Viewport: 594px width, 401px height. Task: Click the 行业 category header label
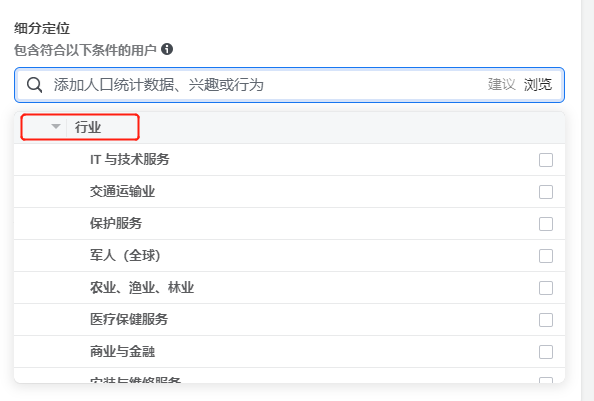coord(88,127)
